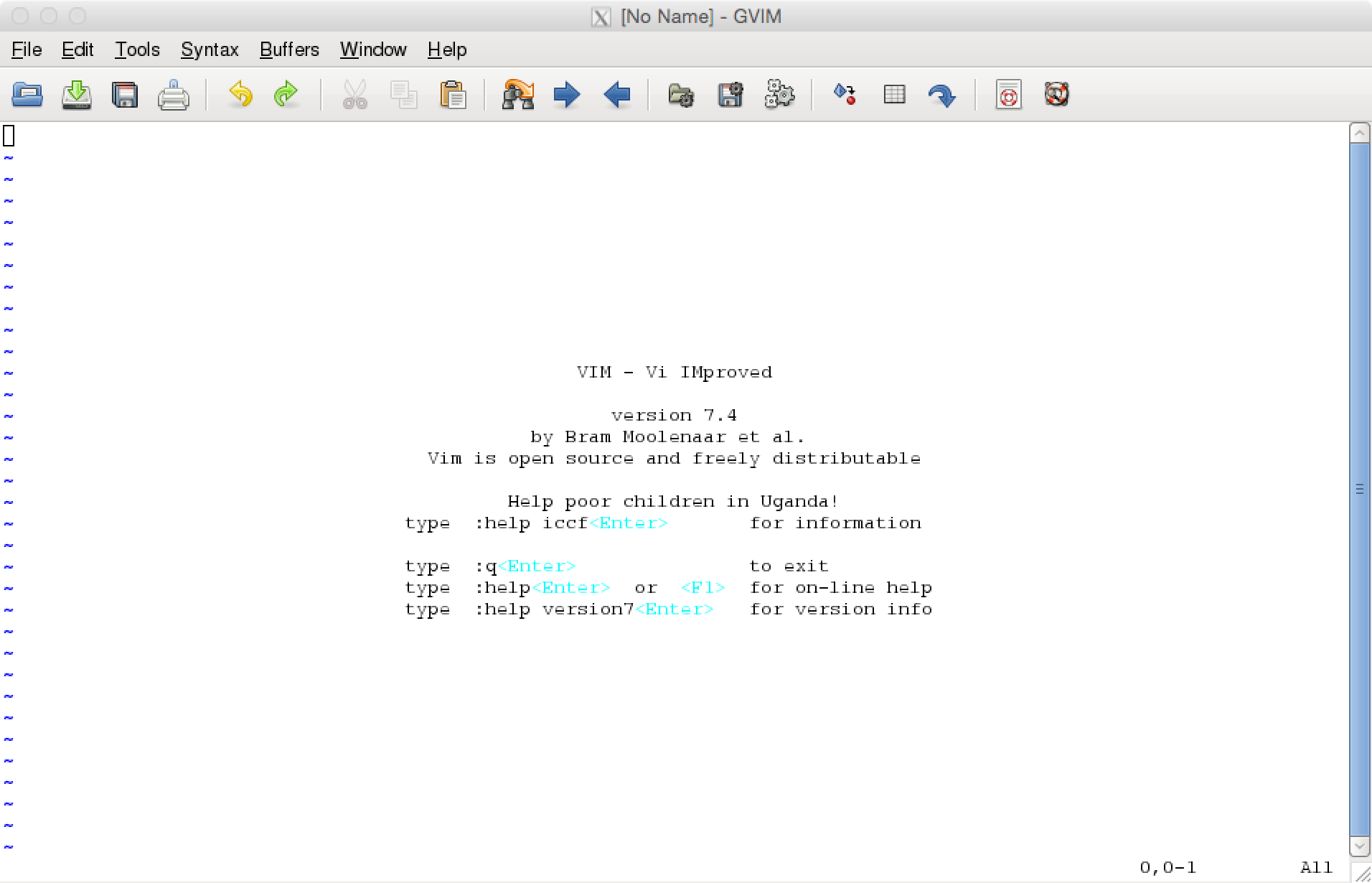This screenshot has width=1372, height=883.
Task: Click the ':help iccf' command text
Action: click(x=531, y=523)
